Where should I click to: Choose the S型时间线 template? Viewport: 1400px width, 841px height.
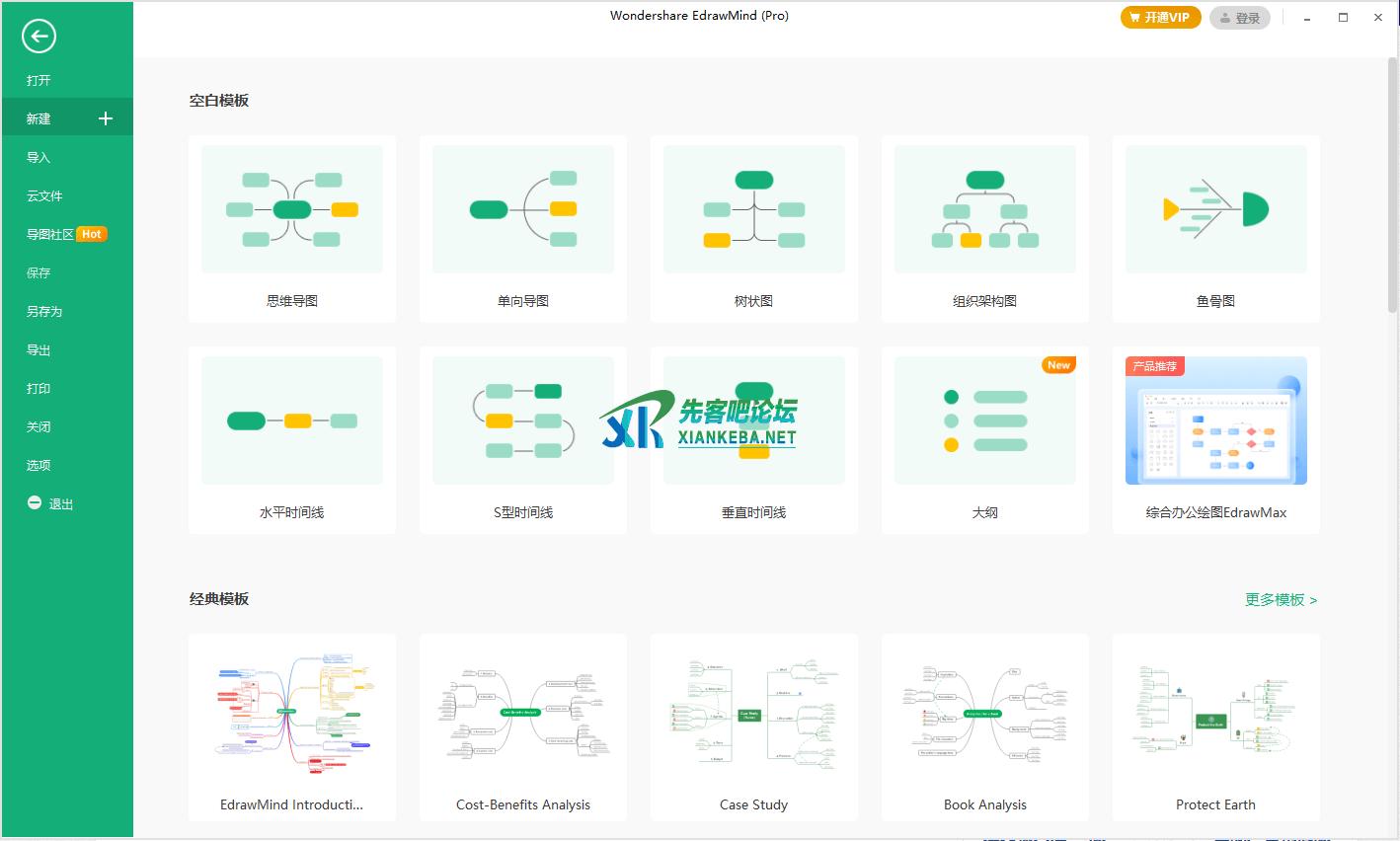[x=522, y=420]
